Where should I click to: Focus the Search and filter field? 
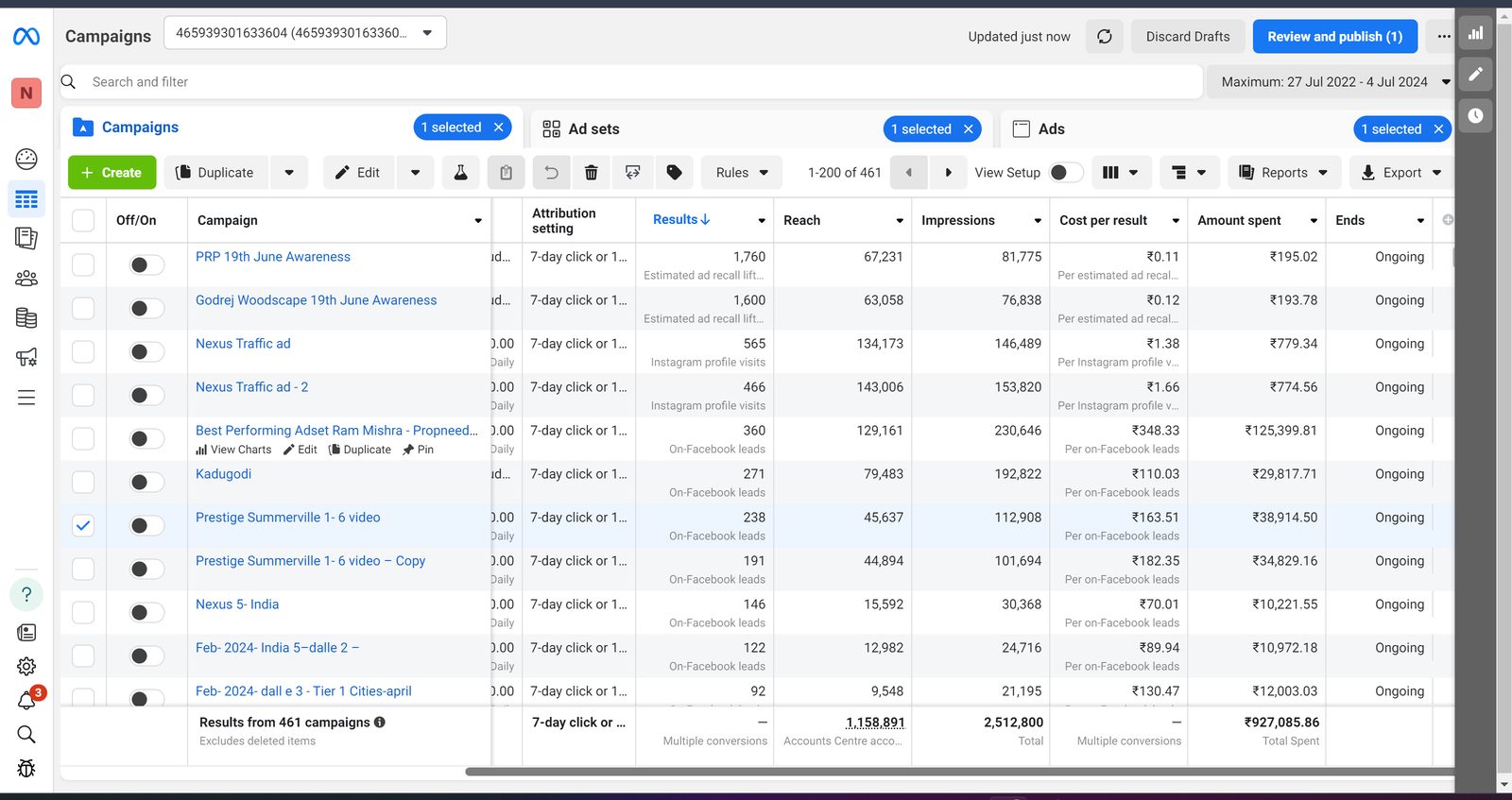pos(630,82)
